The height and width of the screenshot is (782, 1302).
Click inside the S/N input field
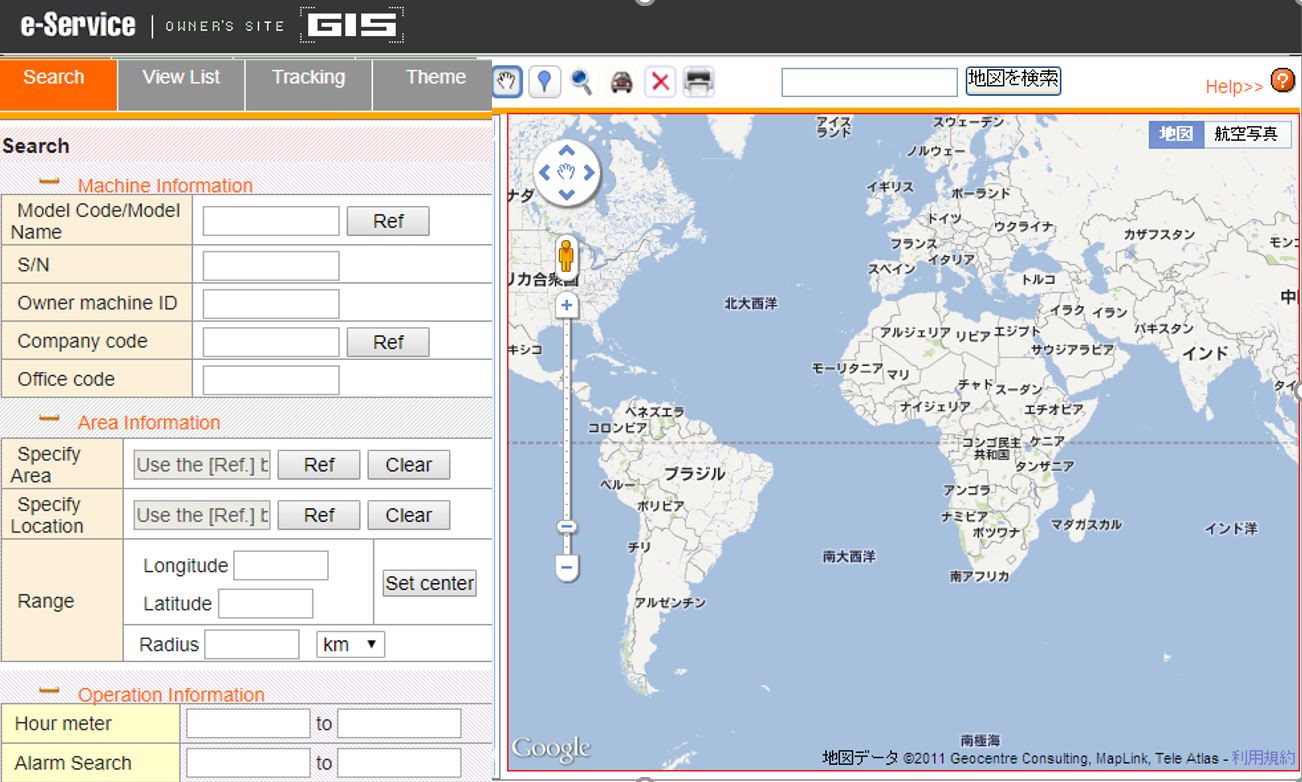270,264
